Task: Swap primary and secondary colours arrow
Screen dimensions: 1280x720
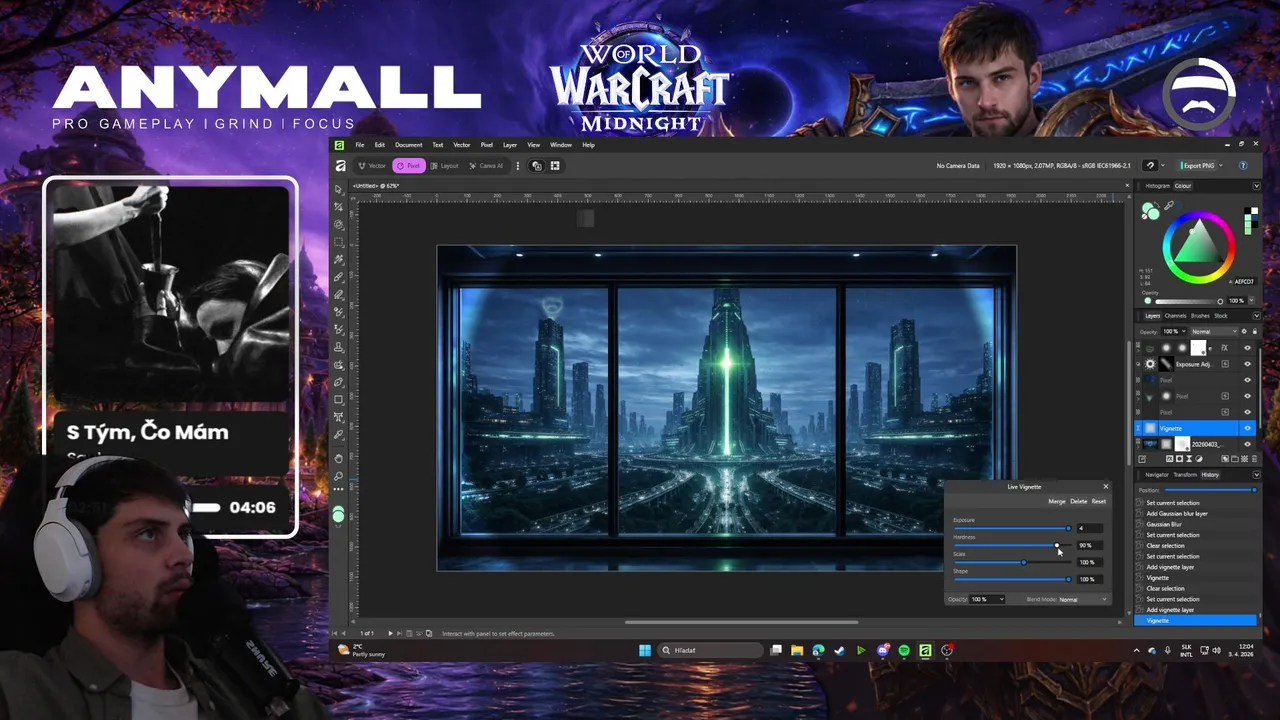Action: (1157, 204)
